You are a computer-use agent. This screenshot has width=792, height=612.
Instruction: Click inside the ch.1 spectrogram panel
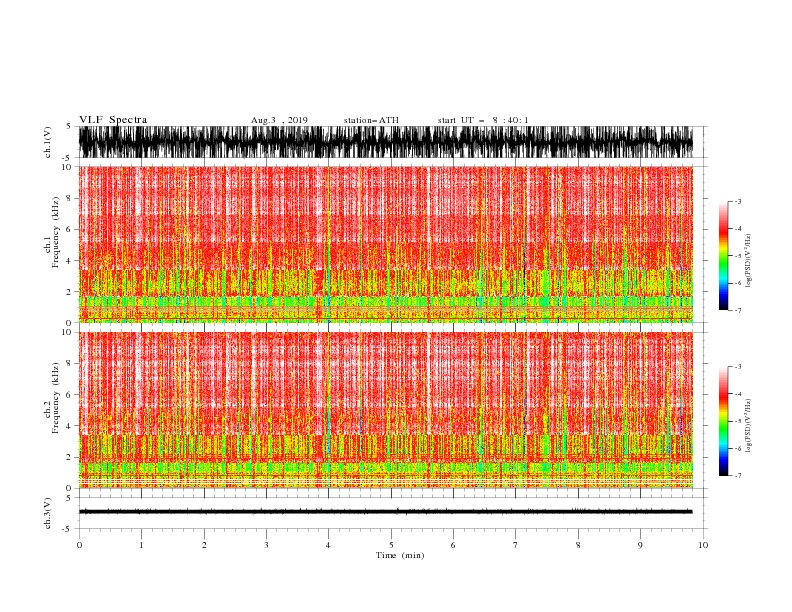385,244
